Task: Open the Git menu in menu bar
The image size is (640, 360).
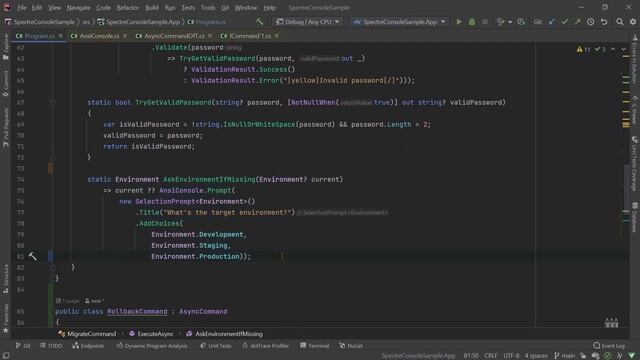Action: (225, 7)
